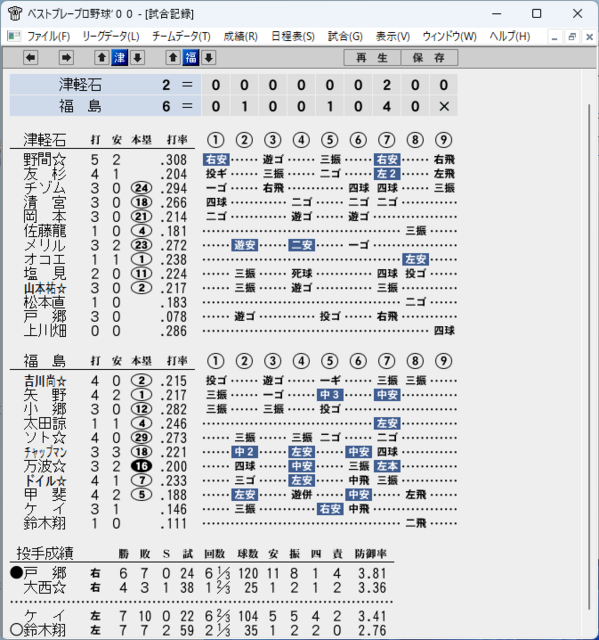
Task: Click up arrow beside the 津 team icon
Action: [102, 58]
